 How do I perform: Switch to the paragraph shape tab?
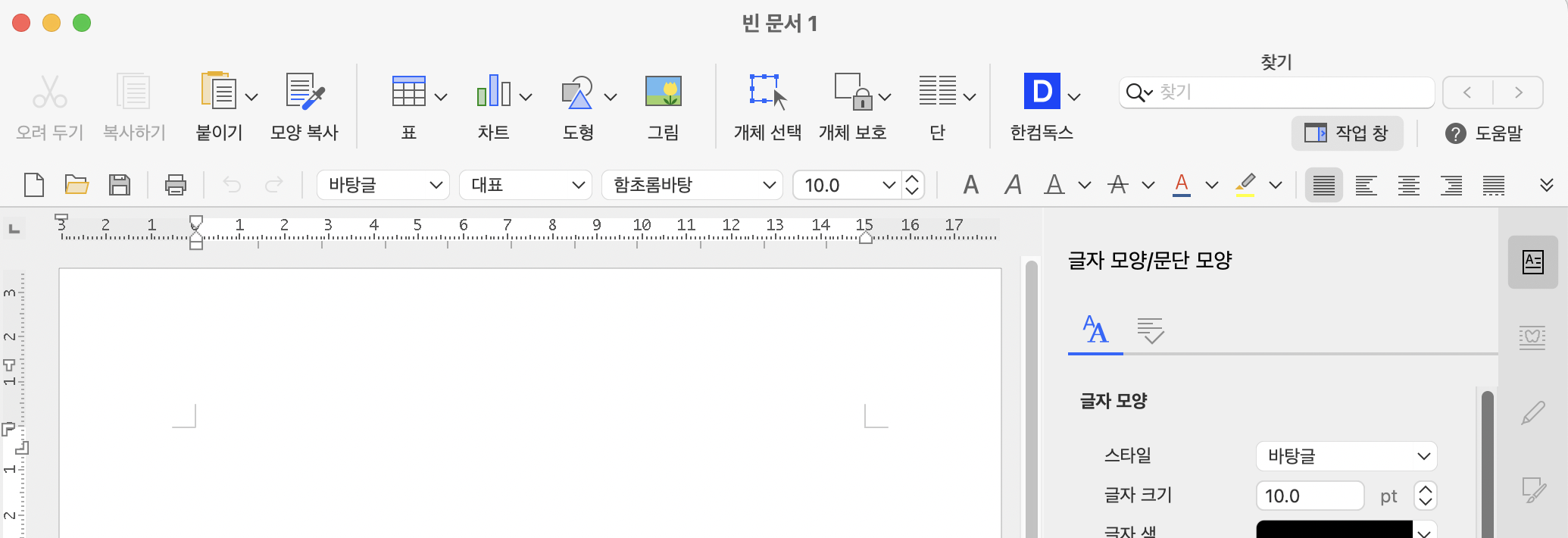pos(1150,330)
